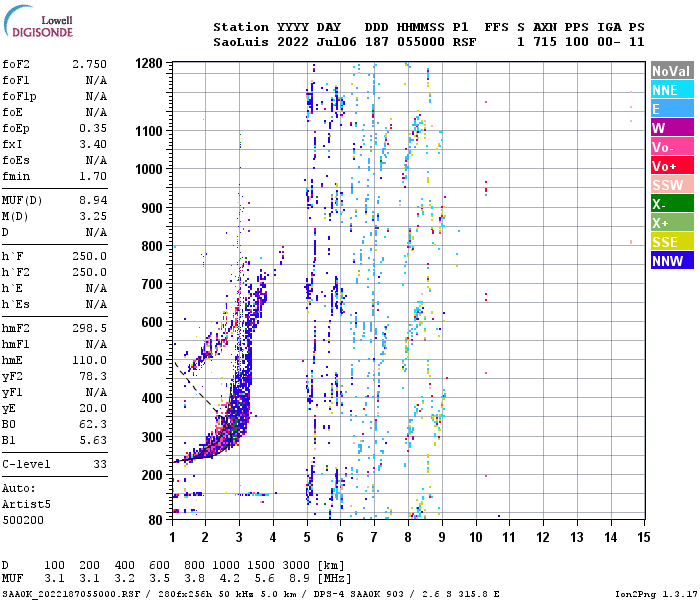Click the foF1 N/A value
The image size is (700, 600).
pos(96,80)
